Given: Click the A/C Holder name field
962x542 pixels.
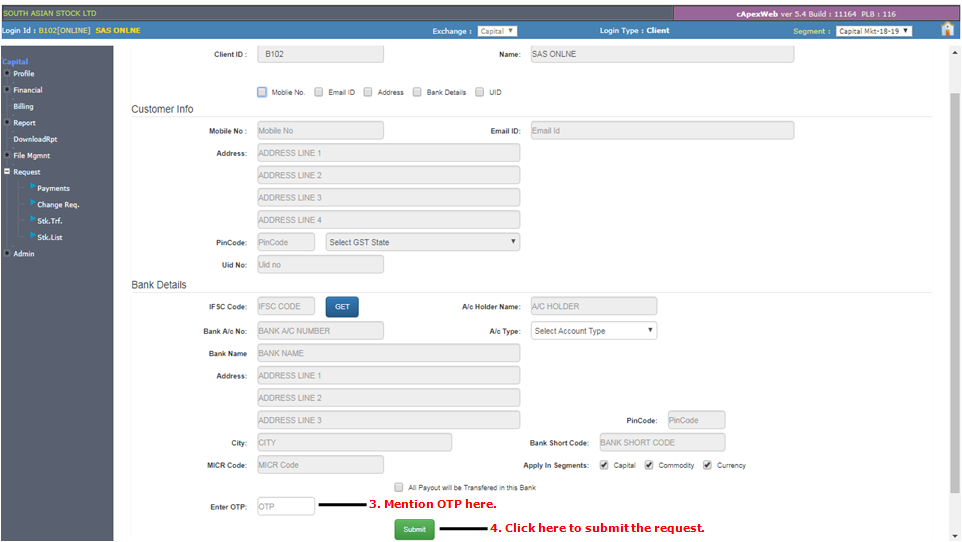Looking at the screenshot, I should [x=593, y=306].
